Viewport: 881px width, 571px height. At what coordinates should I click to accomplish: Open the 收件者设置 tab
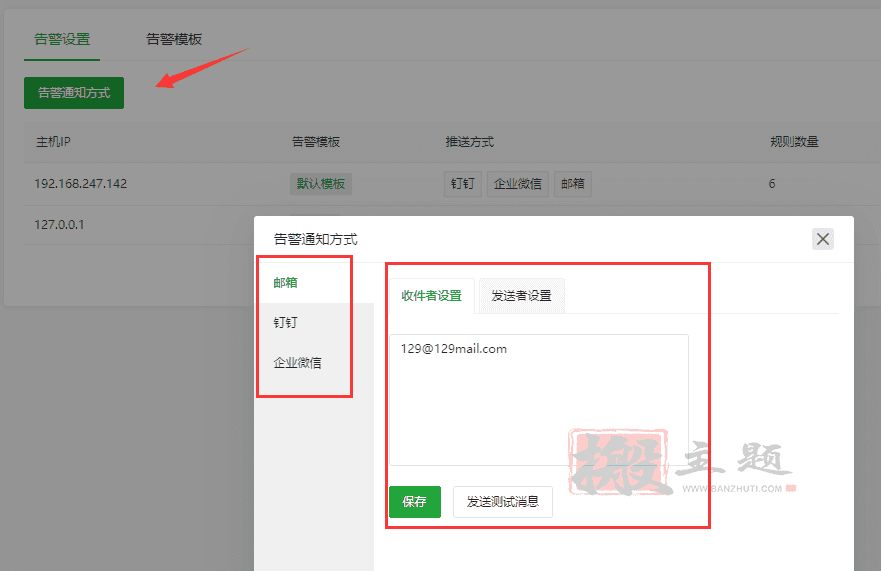pos(432,296)
